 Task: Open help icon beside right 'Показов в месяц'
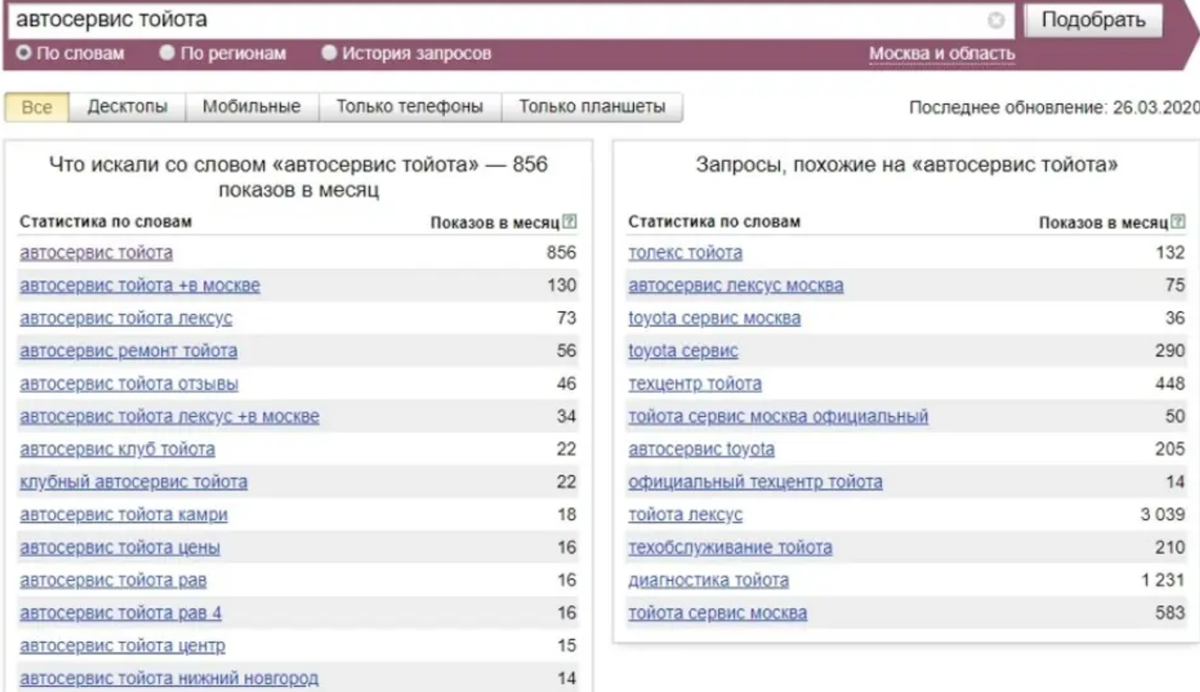coord(1178,221)
